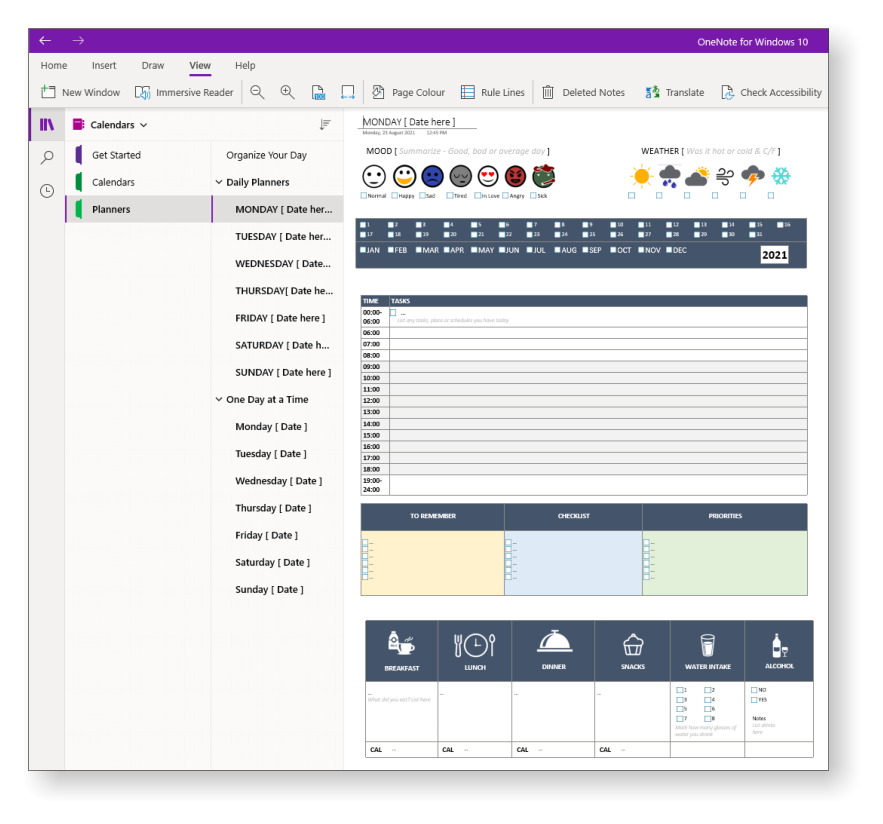883x824 pixels.
Task: Open the Translate tool
Action: (675, 92)
